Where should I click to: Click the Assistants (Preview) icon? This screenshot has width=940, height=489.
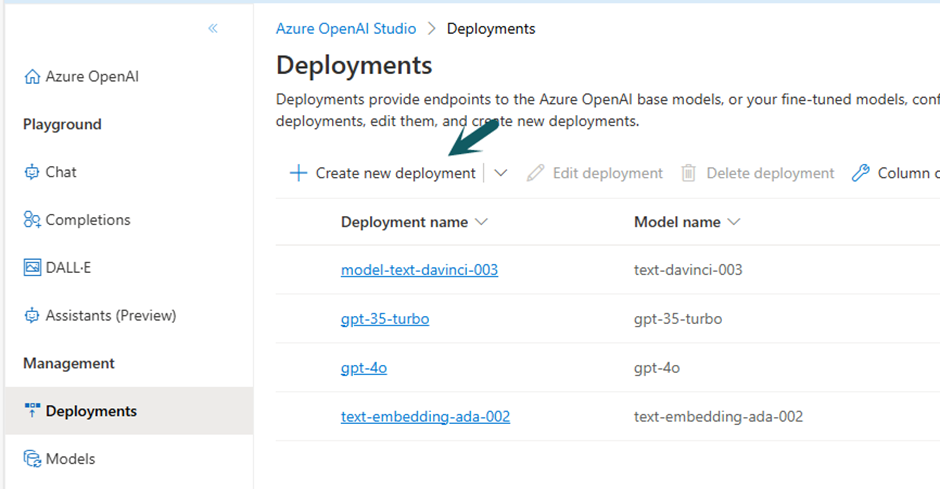tap(32, 315)
